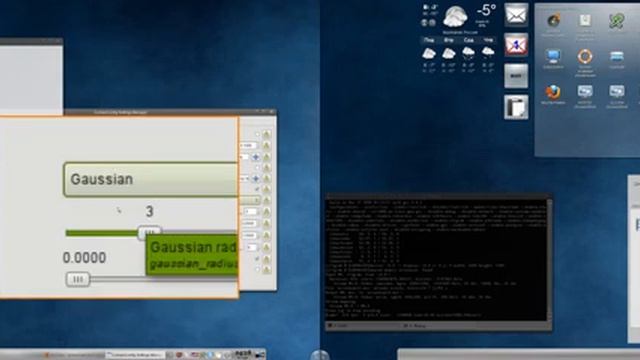Open the red-crossed envelope mail launcher
Viewport: 640px width, 360px height.
pyautogui.click(x=516, y=44)
